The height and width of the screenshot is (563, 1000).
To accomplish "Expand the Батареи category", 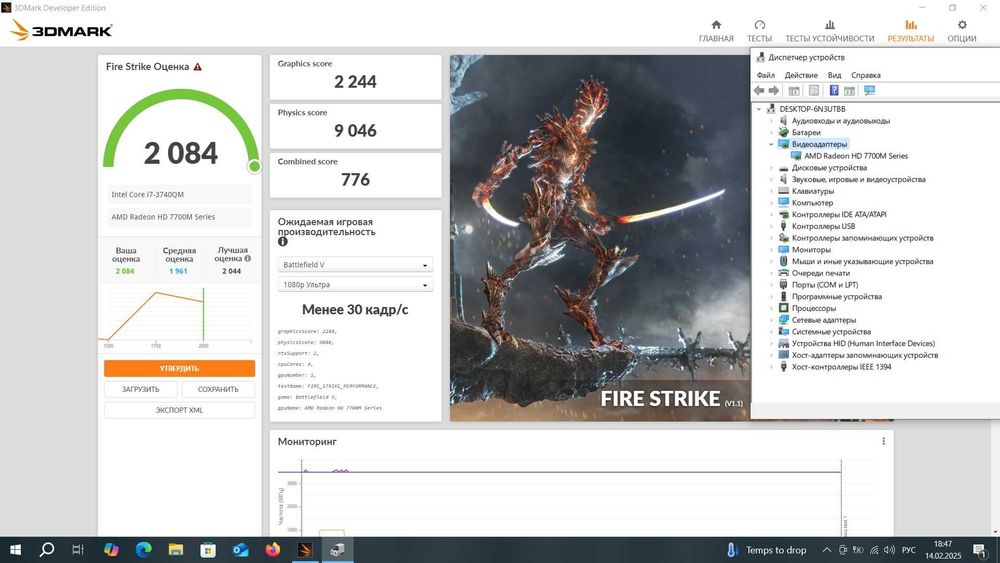I will (x=771, y=133).
